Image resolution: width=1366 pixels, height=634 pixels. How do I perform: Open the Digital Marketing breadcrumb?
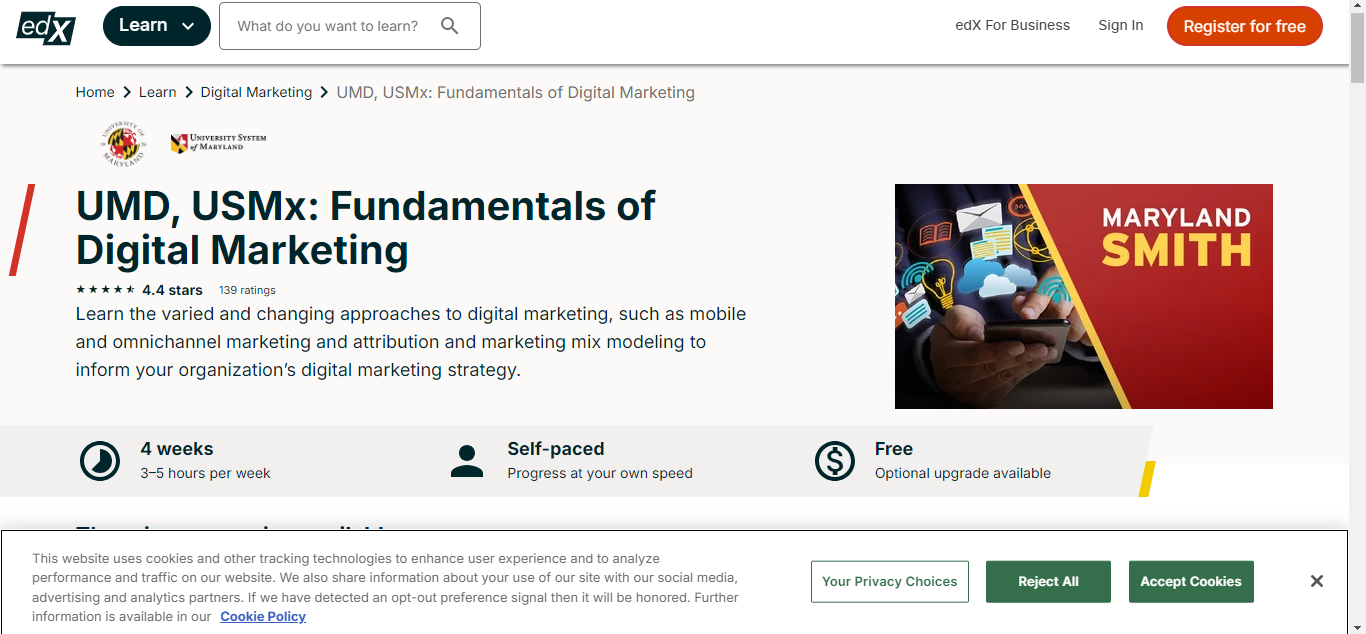tap(256, 92)
